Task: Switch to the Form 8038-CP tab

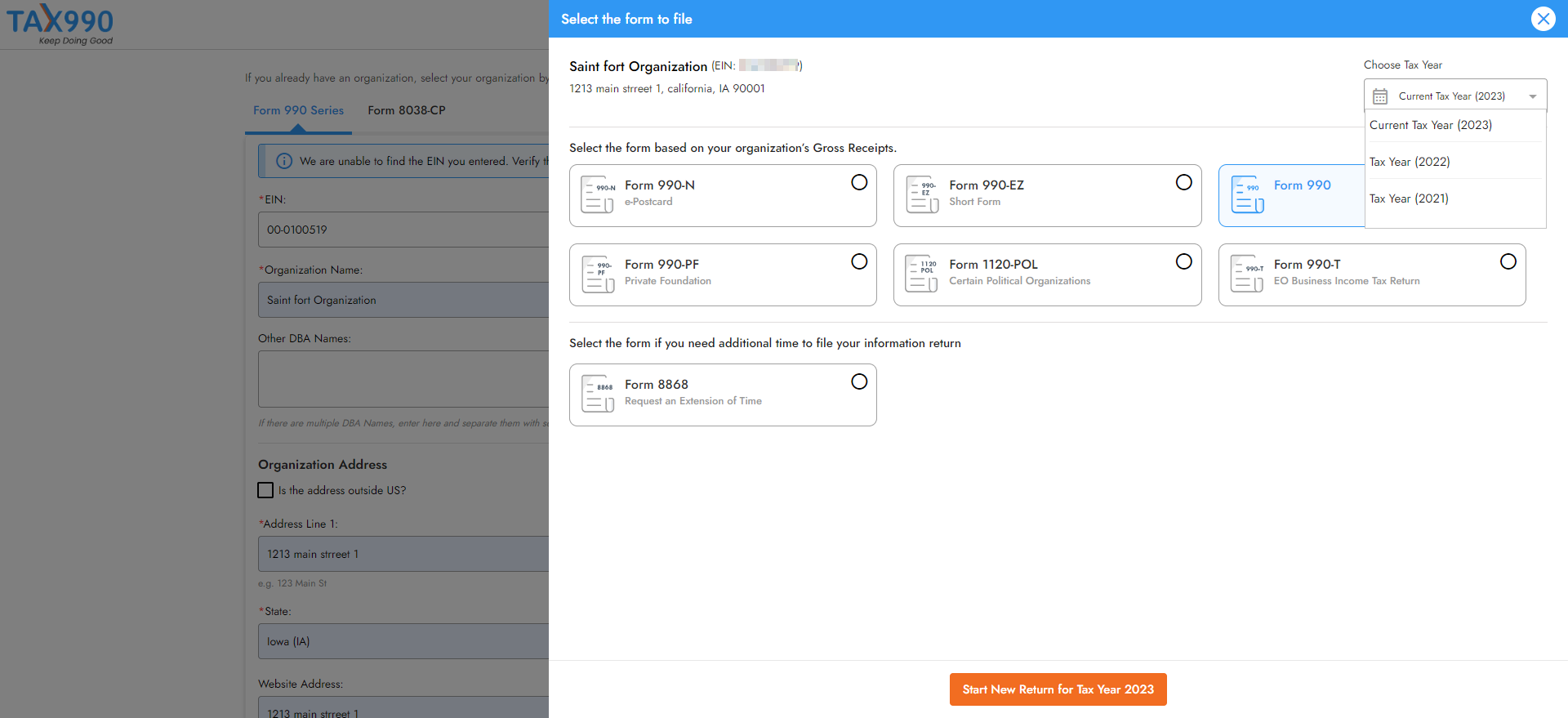Action: pos(406,110)
